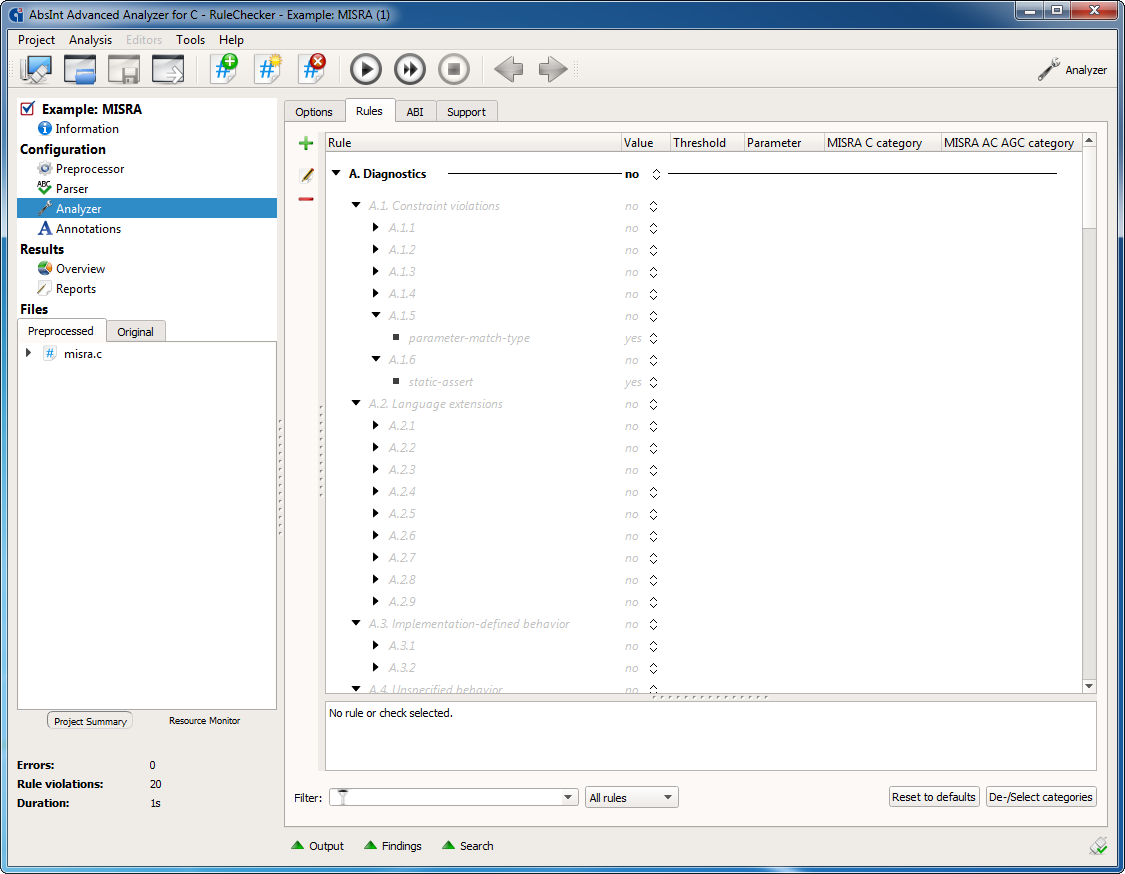Open the Help menu
1125x874 pixels.
point(231,39)
